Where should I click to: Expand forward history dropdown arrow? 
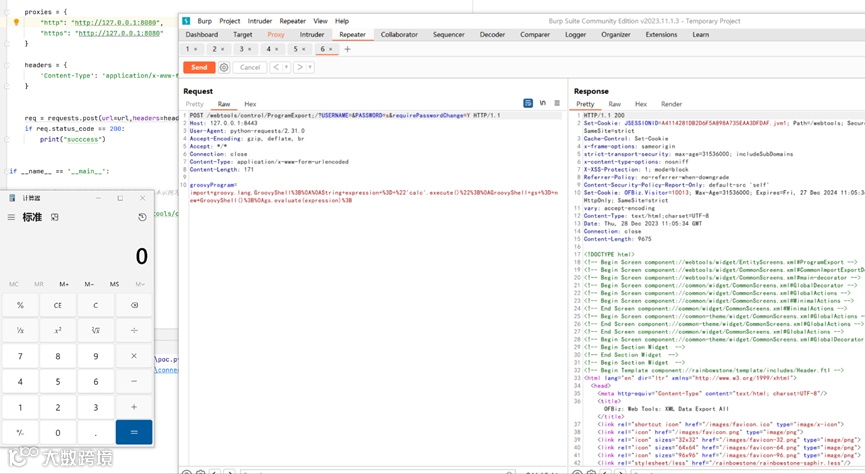[310, 67]
